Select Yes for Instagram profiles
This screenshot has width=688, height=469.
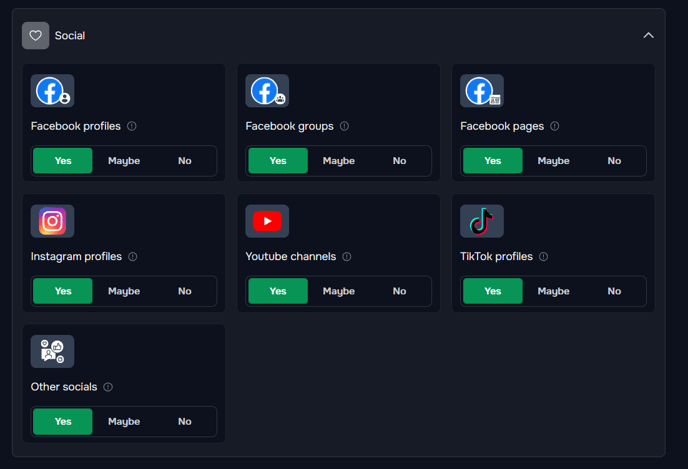[63, 291]
